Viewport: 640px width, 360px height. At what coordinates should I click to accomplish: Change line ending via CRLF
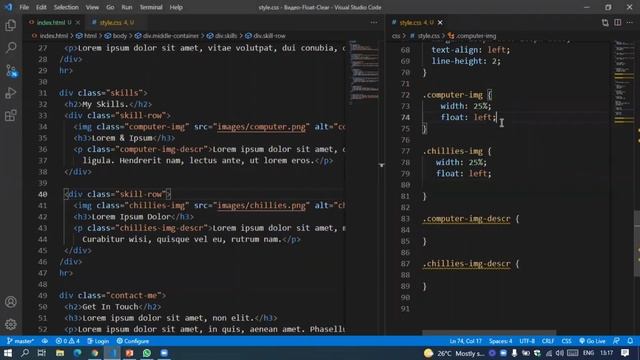(x=548, y=341)
